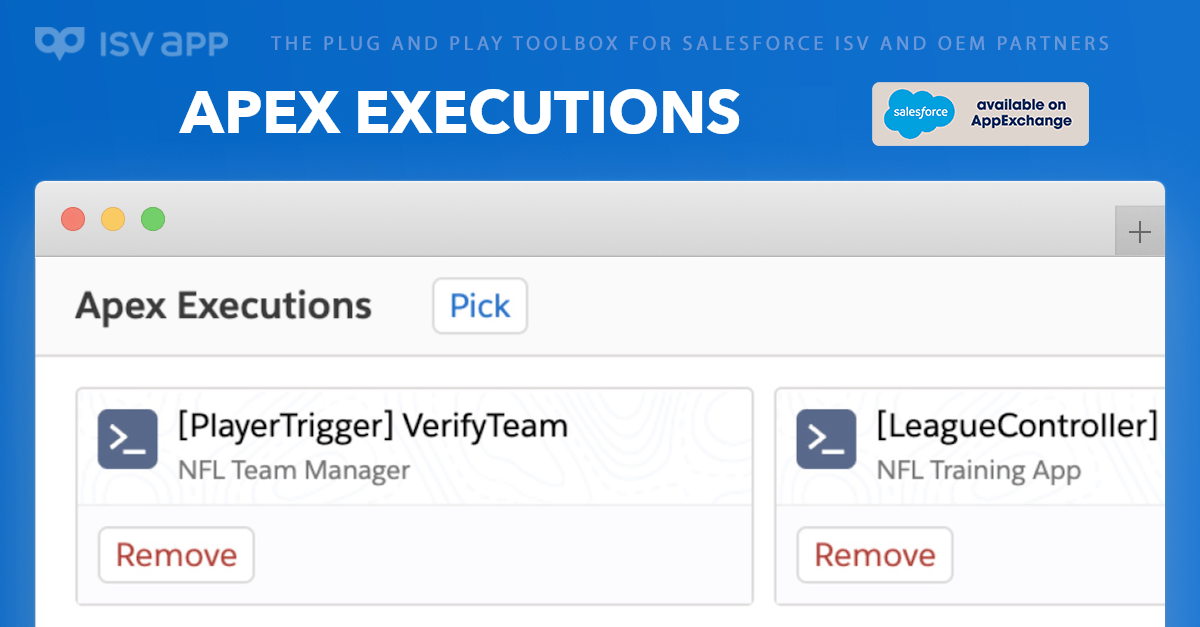
Task: Click the ISV App binoculars logo
Action: 62,42
